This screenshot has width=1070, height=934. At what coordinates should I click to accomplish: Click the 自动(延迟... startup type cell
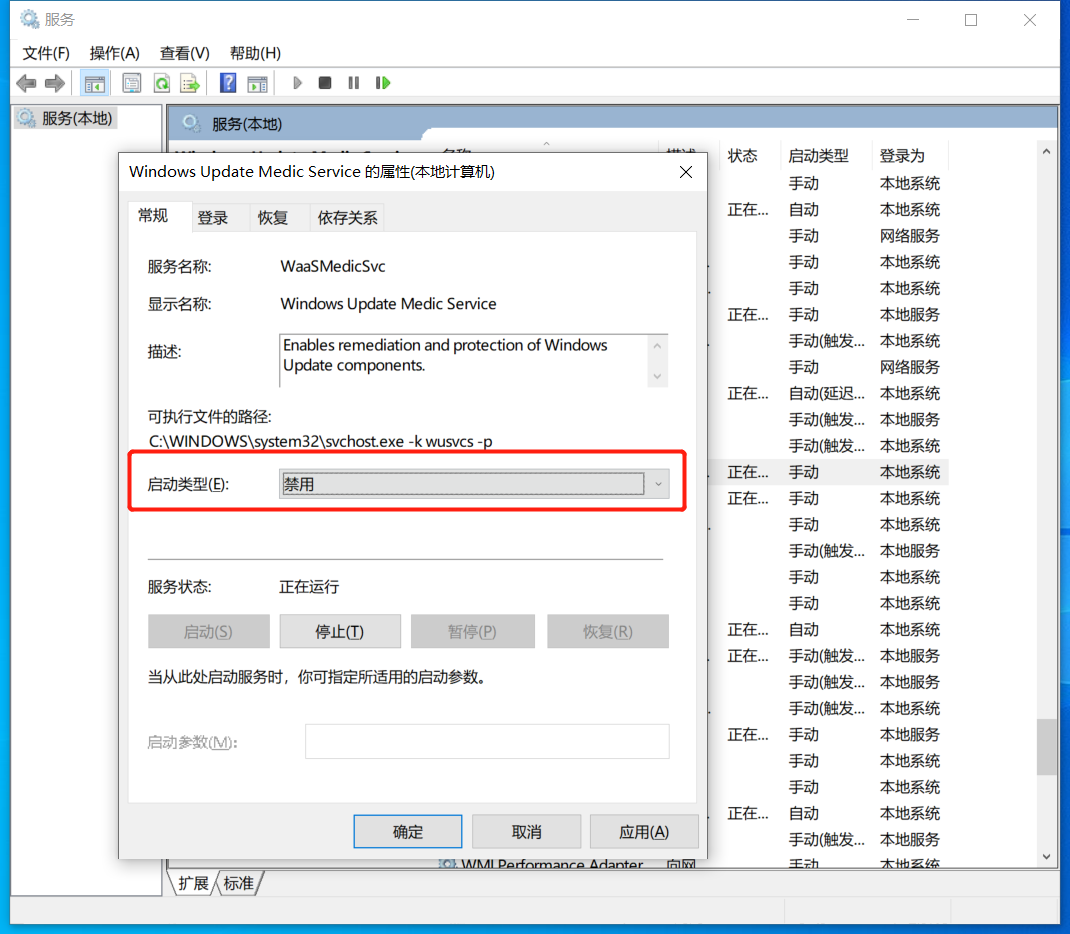click(x=826, y=394)
